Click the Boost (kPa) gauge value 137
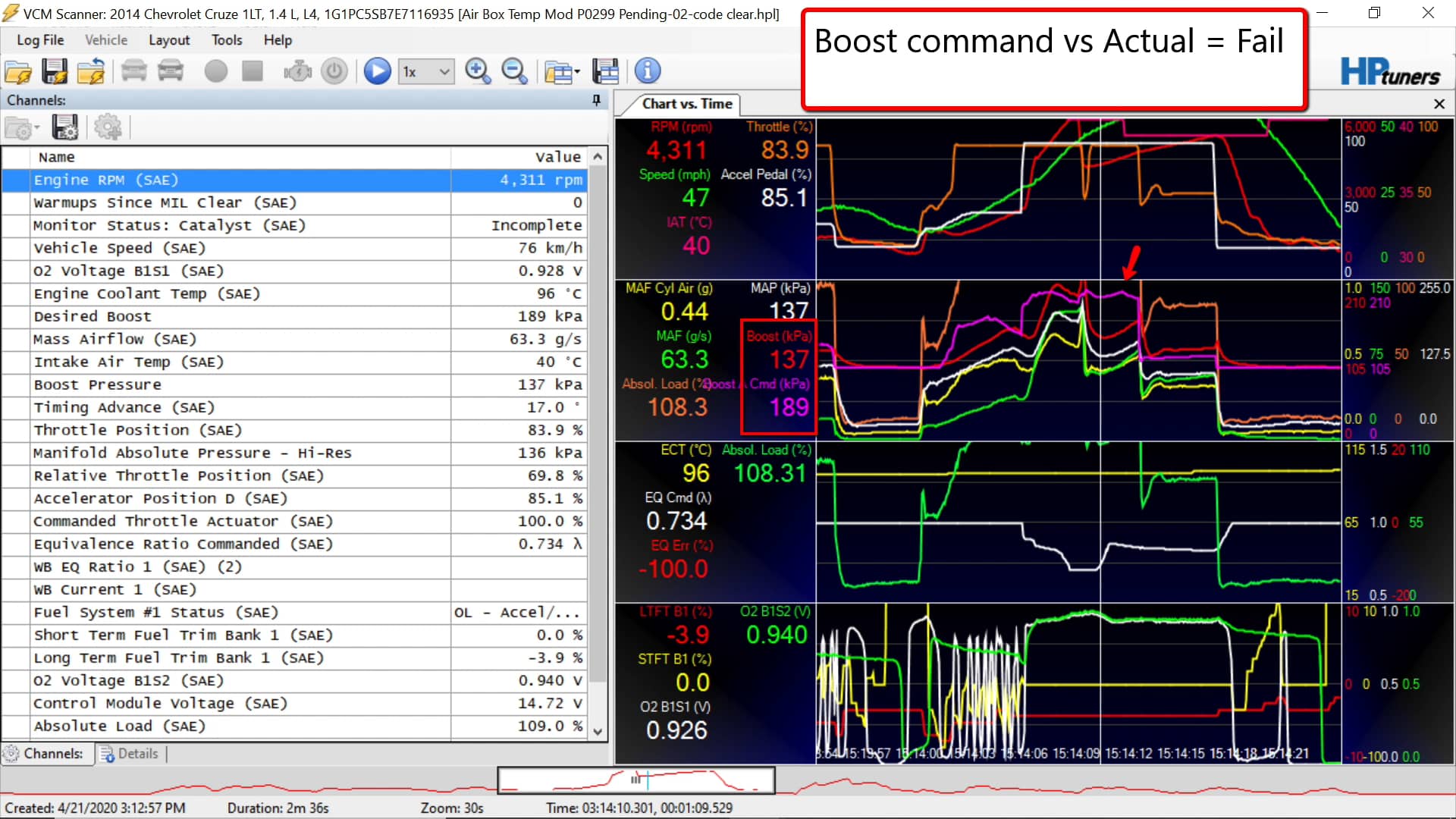 tap(789, 359)
